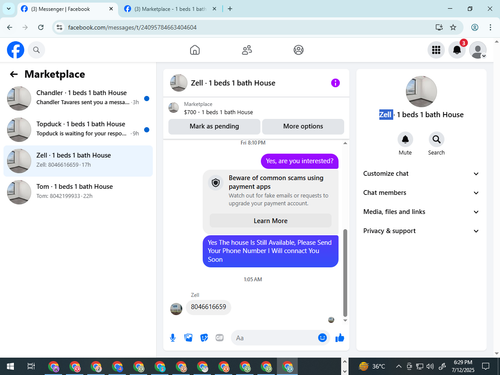Open the volume speaker tray icon
The width and height of the screenshot is (500, 375).
click(430, 367)
